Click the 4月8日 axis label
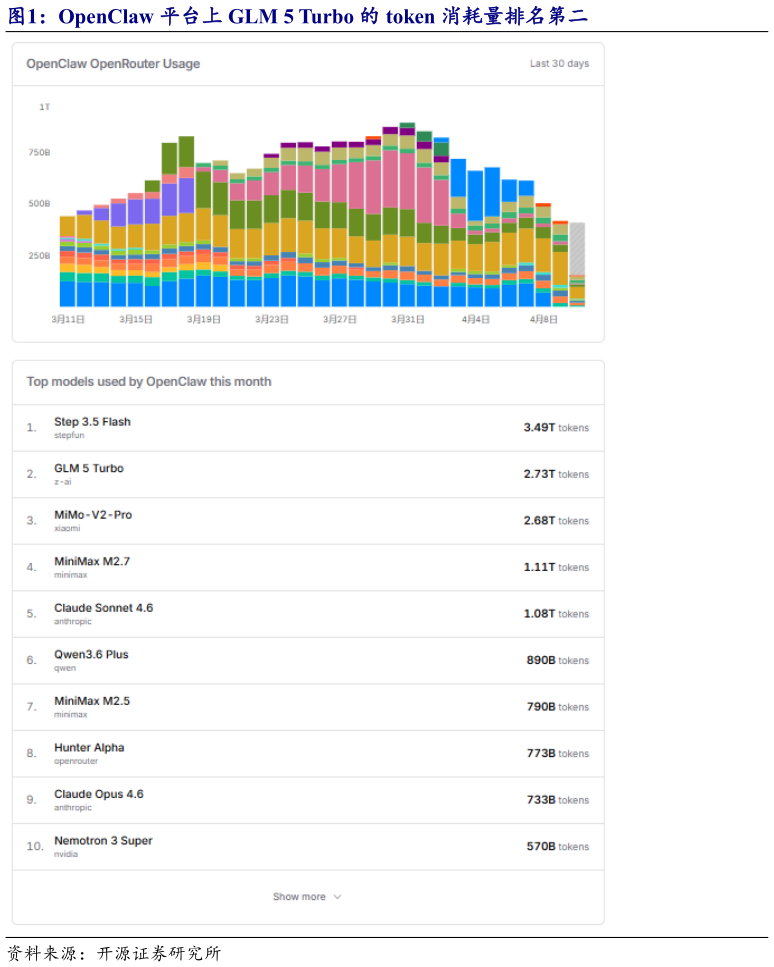 (543, 319)
